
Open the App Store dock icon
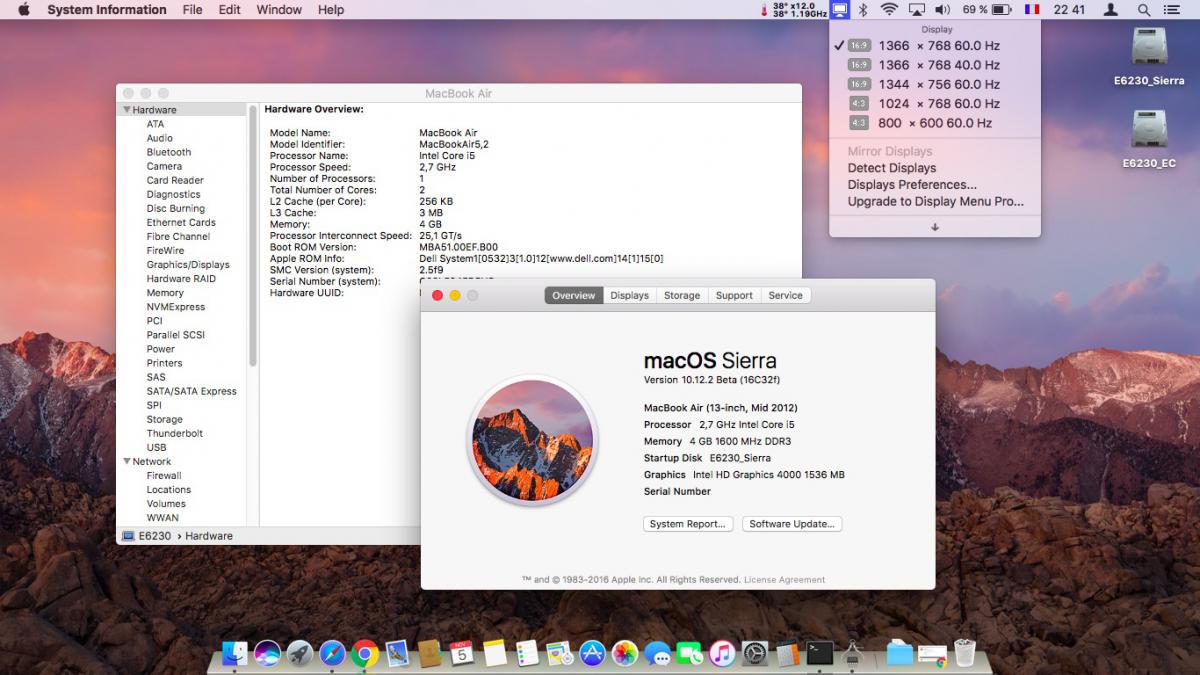coord(593,654)
